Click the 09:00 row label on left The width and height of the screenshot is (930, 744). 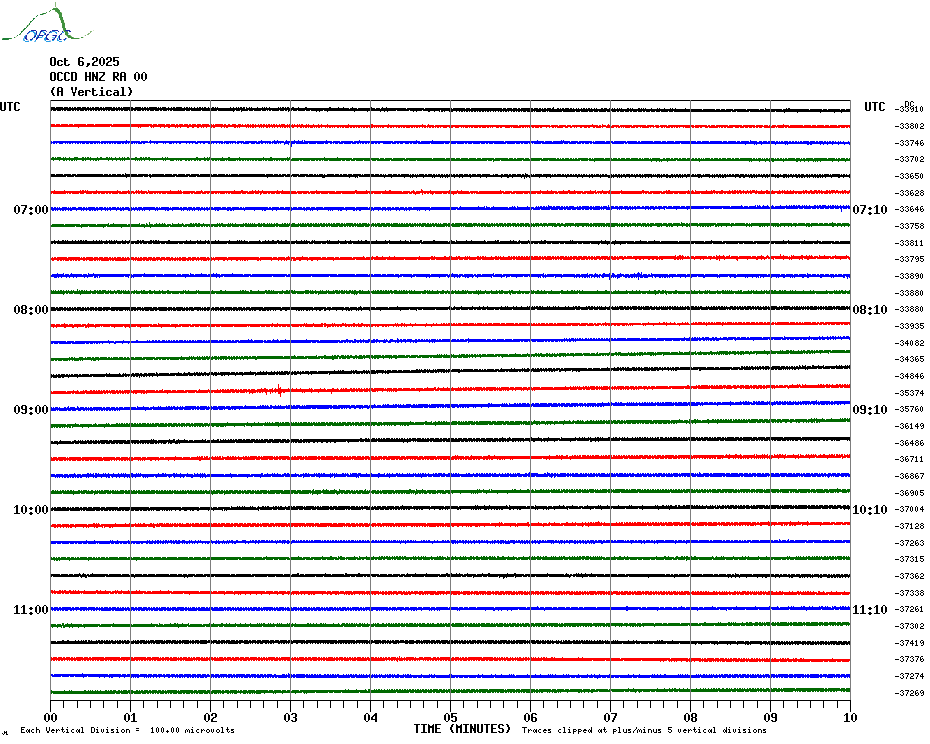30,410
